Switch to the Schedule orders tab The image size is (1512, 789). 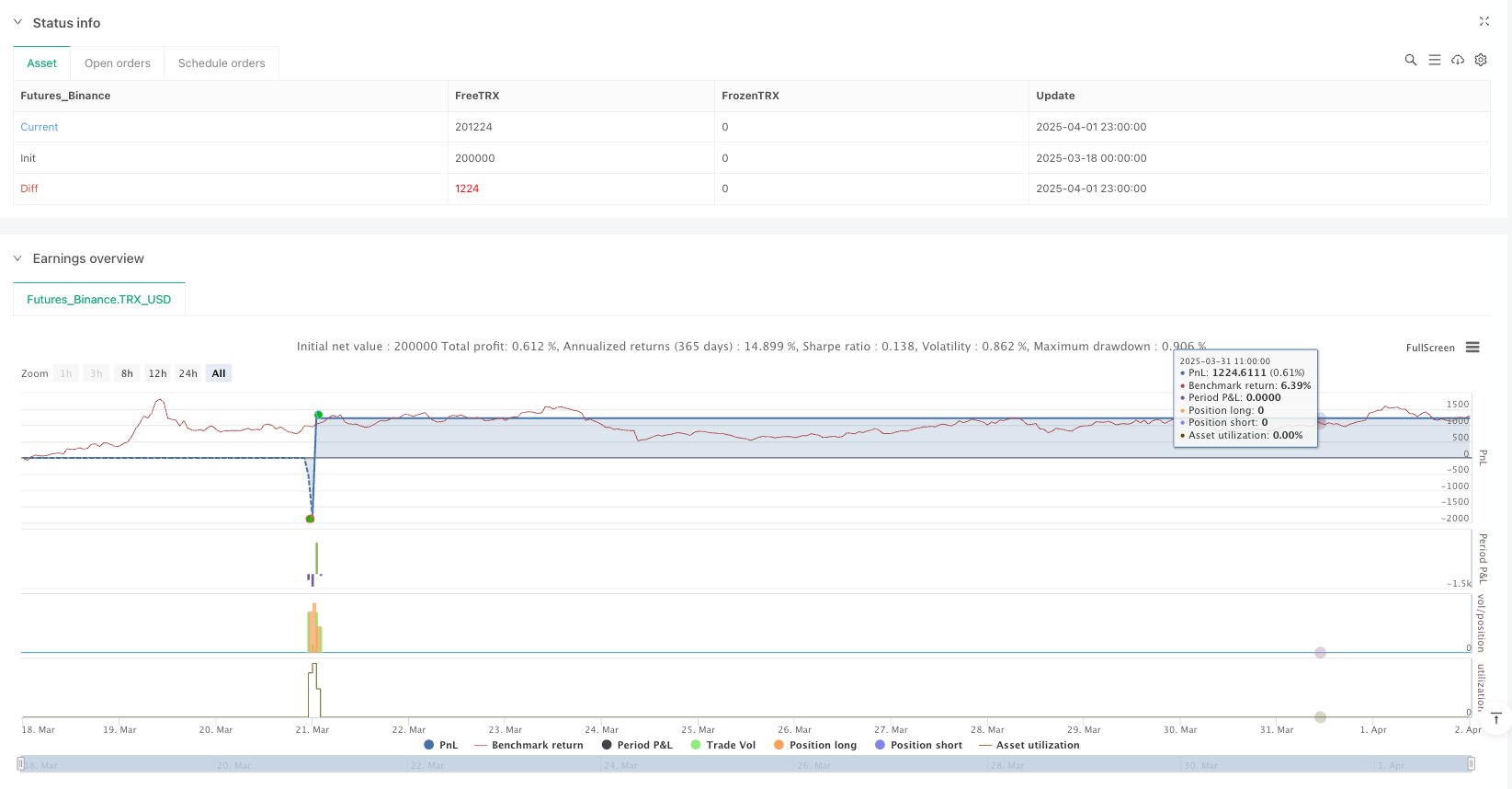point(222,63)
